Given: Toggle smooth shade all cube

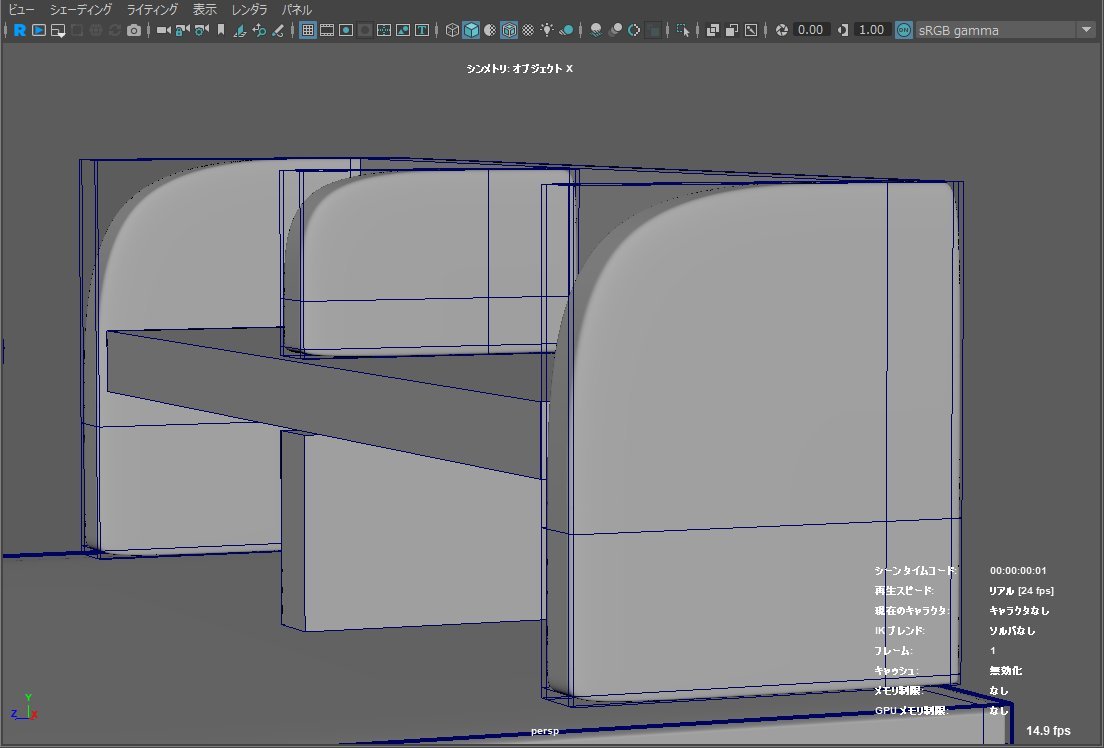Looking at the screenshot, I should click(x=471, y=30).
